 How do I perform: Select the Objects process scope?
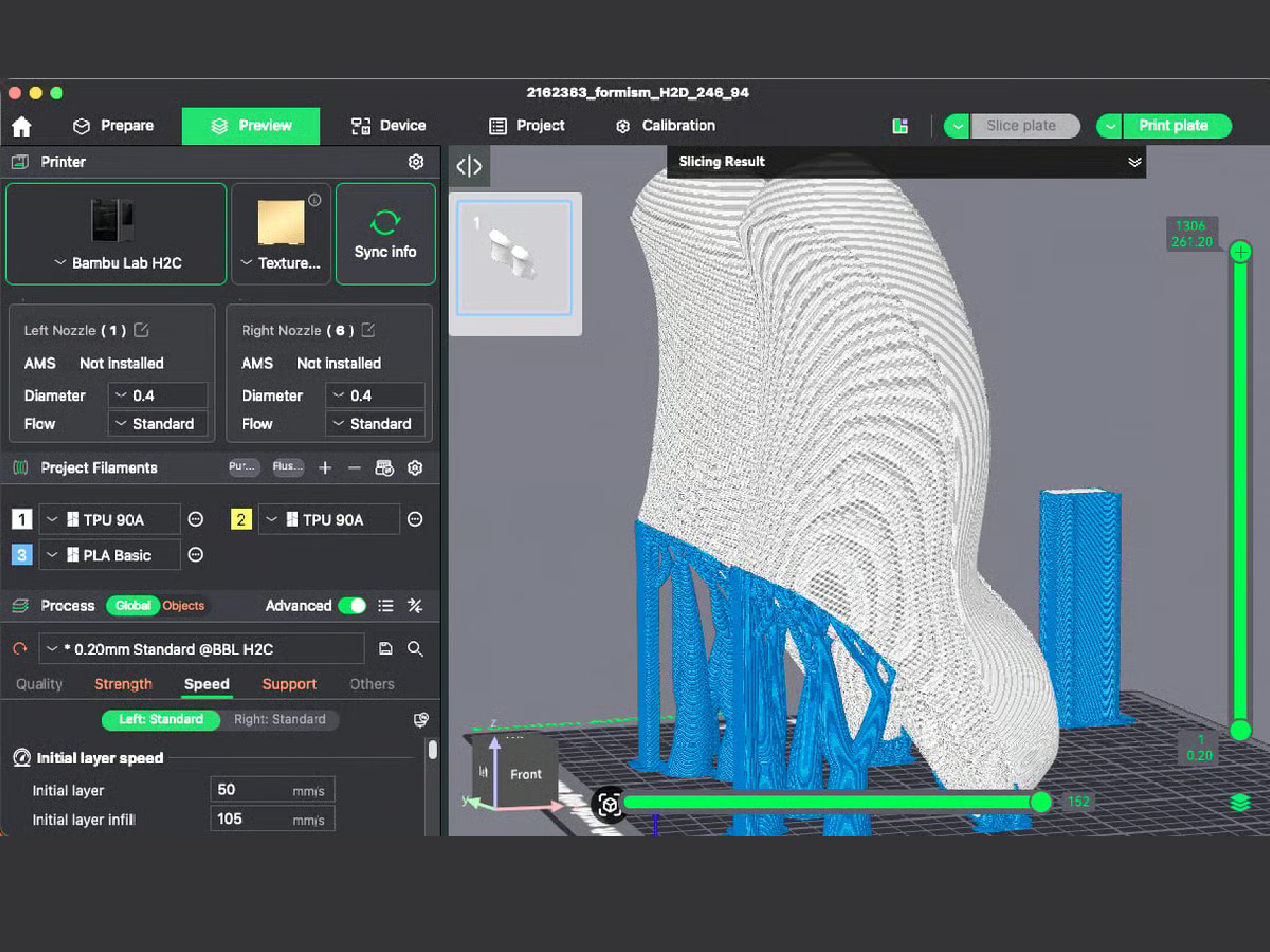click(x=183, y=606)
